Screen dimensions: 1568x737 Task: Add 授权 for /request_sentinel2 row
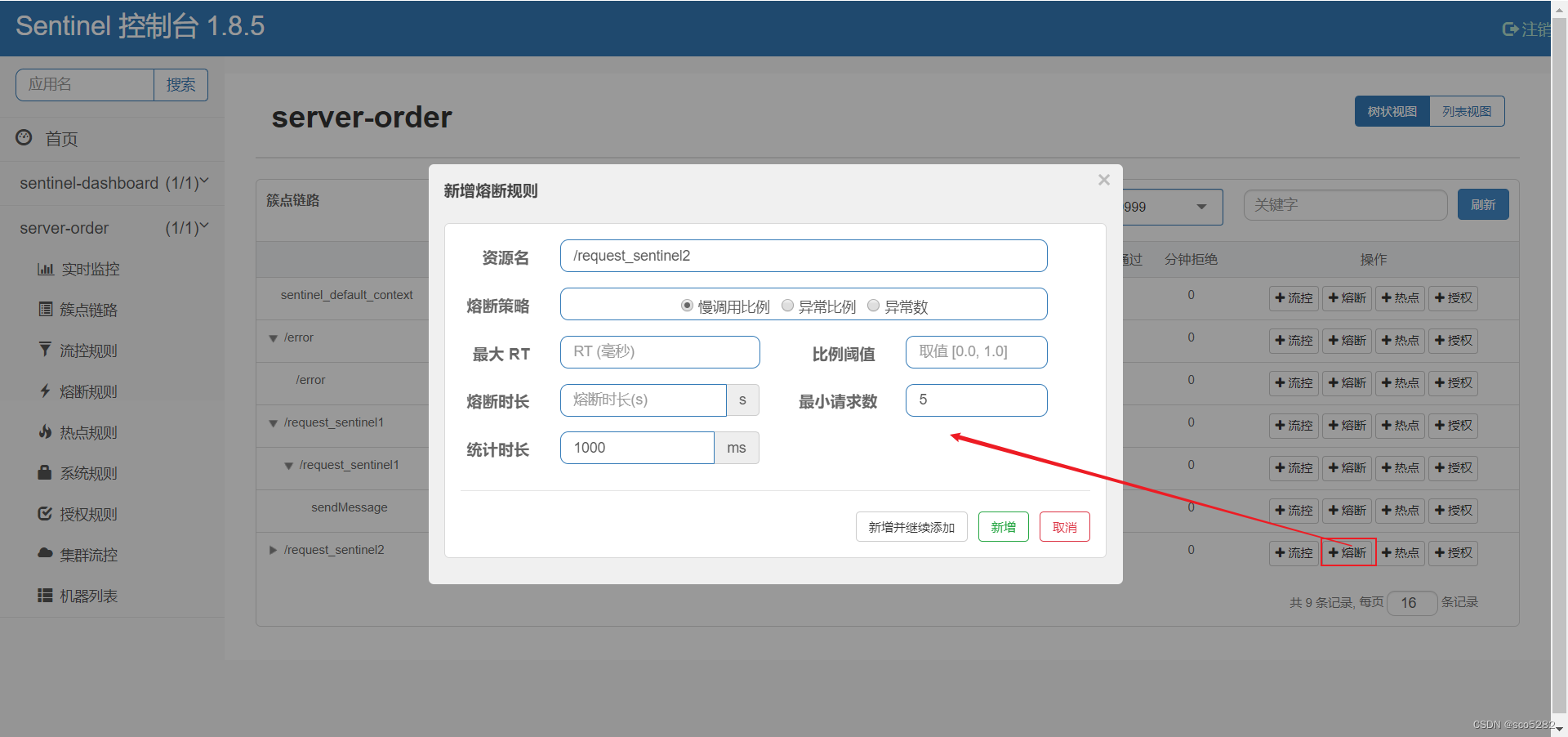pyautogui.click(x=1453, y=553)
